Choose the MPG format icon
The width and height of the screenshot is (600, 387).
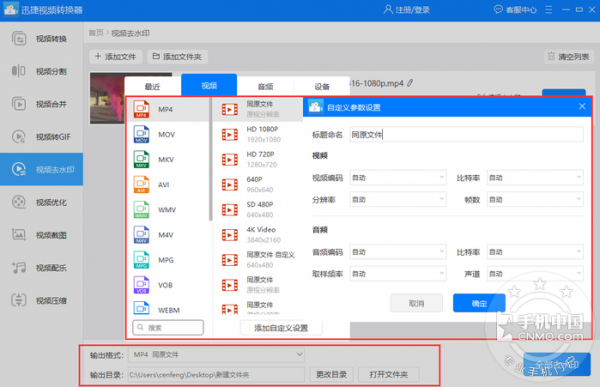click(x=141, y=260)
